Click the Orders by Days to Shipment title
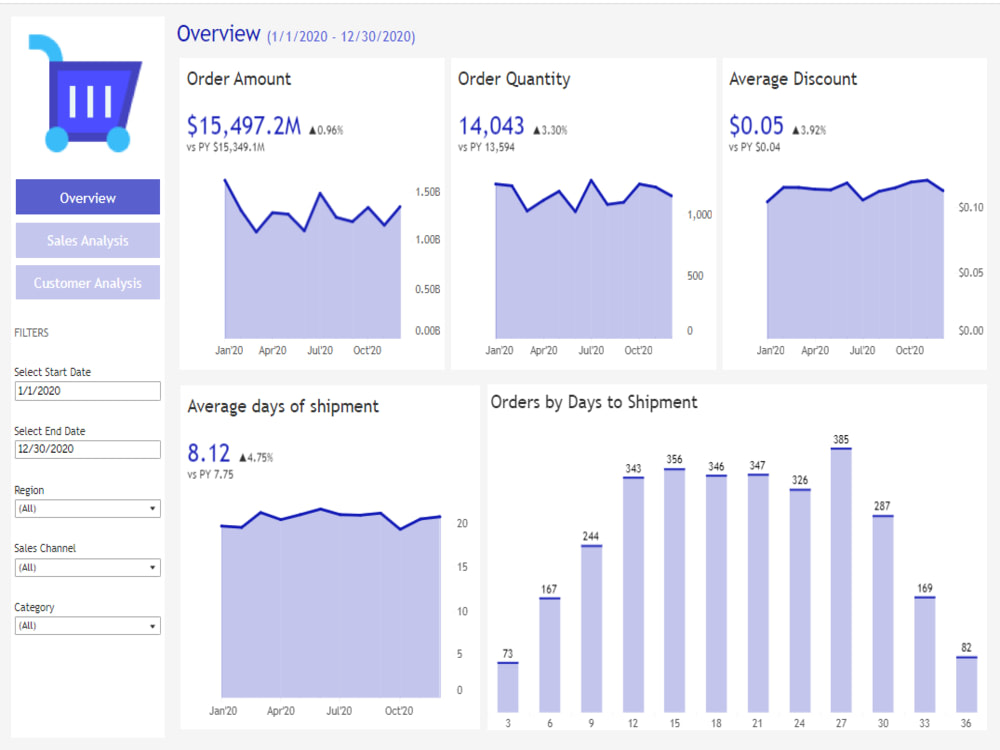The width and height of the screenshot is (1000, 750). [596, 401]
